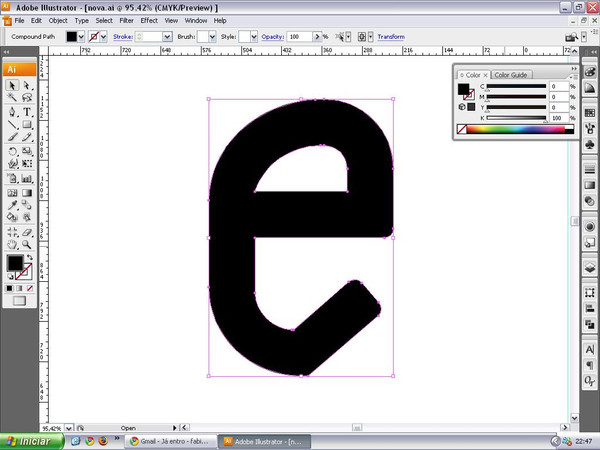Toggle the None fill box in Color panel
Viewport: 600px width, 450px height.
coord(462,129)
